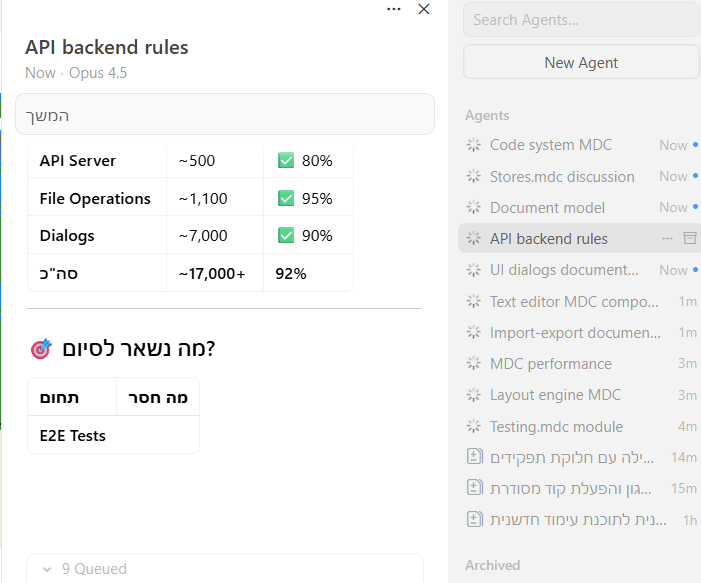Click the New Agent button
Viewport: 701px width, 583px height.
581,62
